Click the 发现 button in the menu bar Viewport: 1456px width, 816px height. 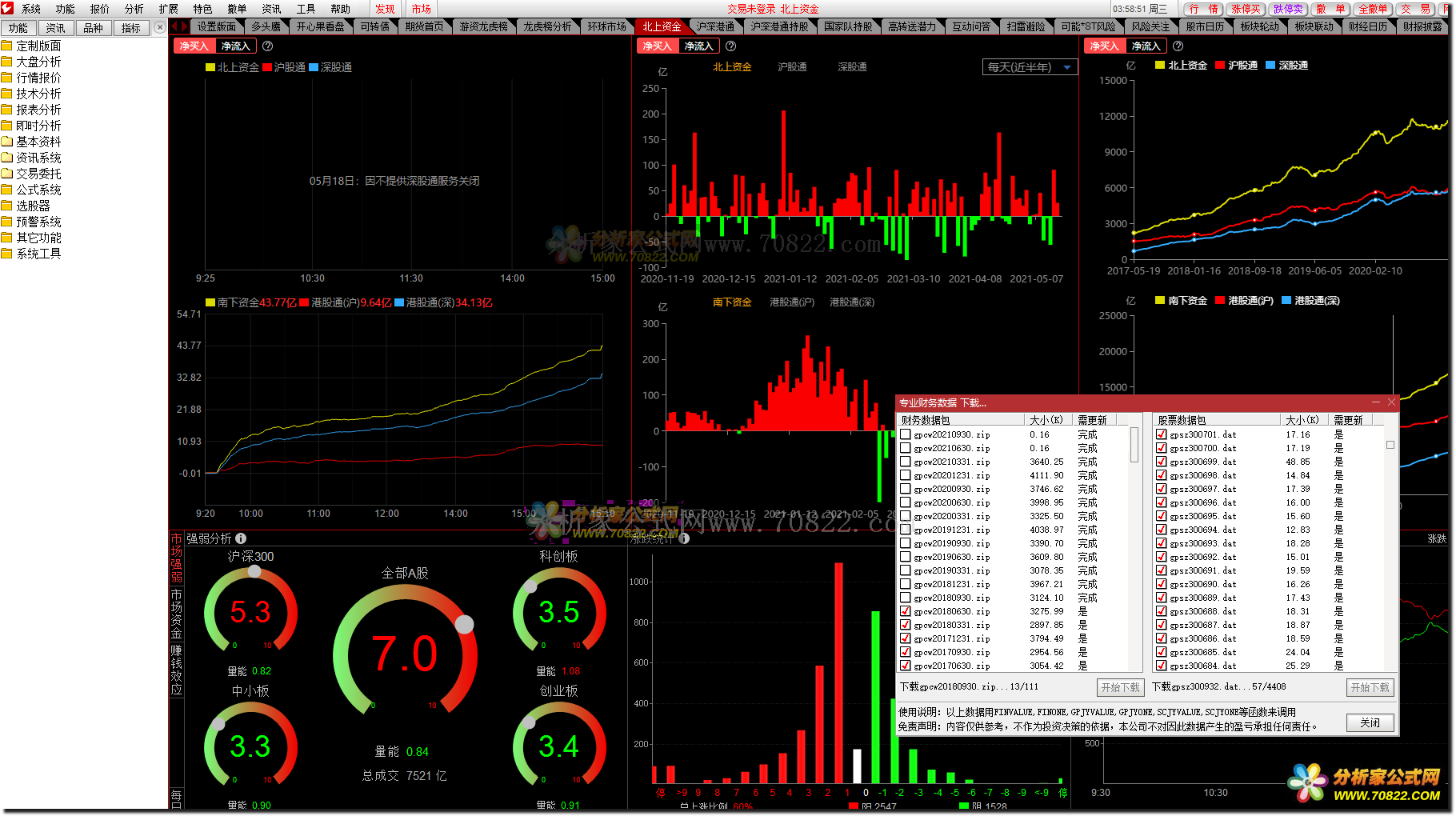385,9
